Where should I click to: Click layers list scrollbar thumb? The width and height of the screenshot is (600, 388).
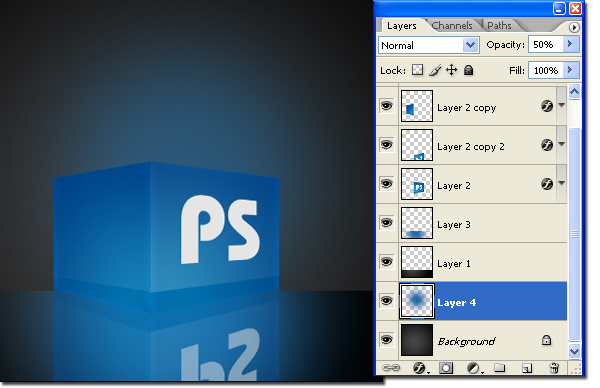coord(574,233)
